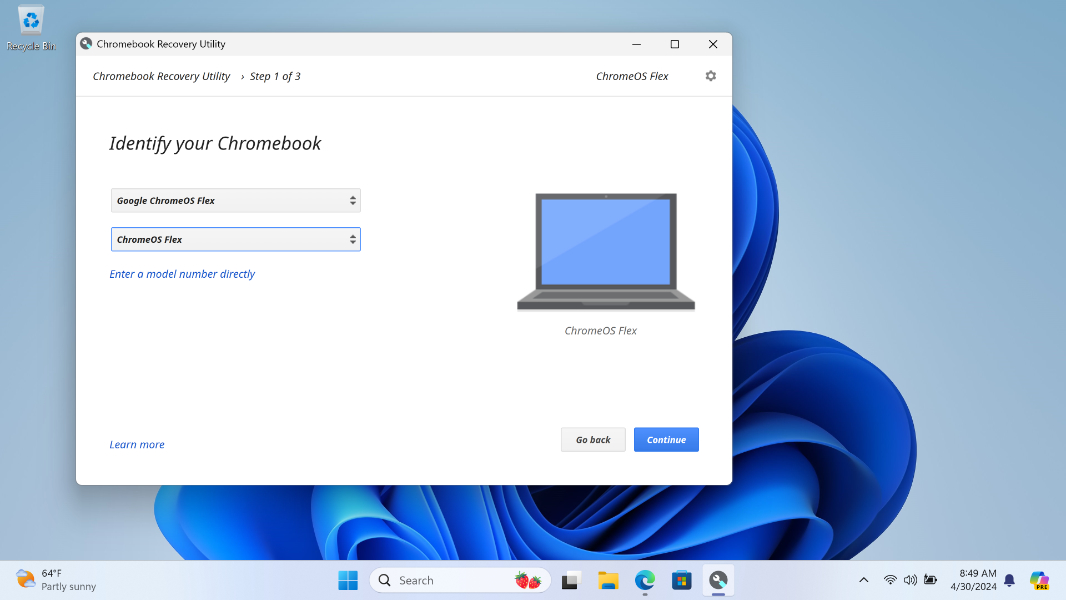The image size is (1066, 600).
Task: Click the Go back button
Action: pyautogui.click(x=593, y=440)
